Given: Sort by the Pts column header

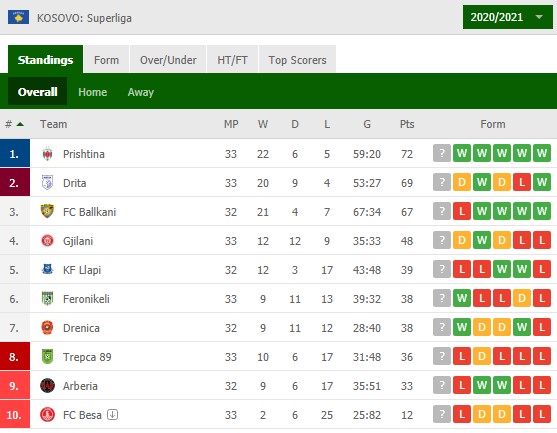Looking at the screenshot, I should 407,124.
